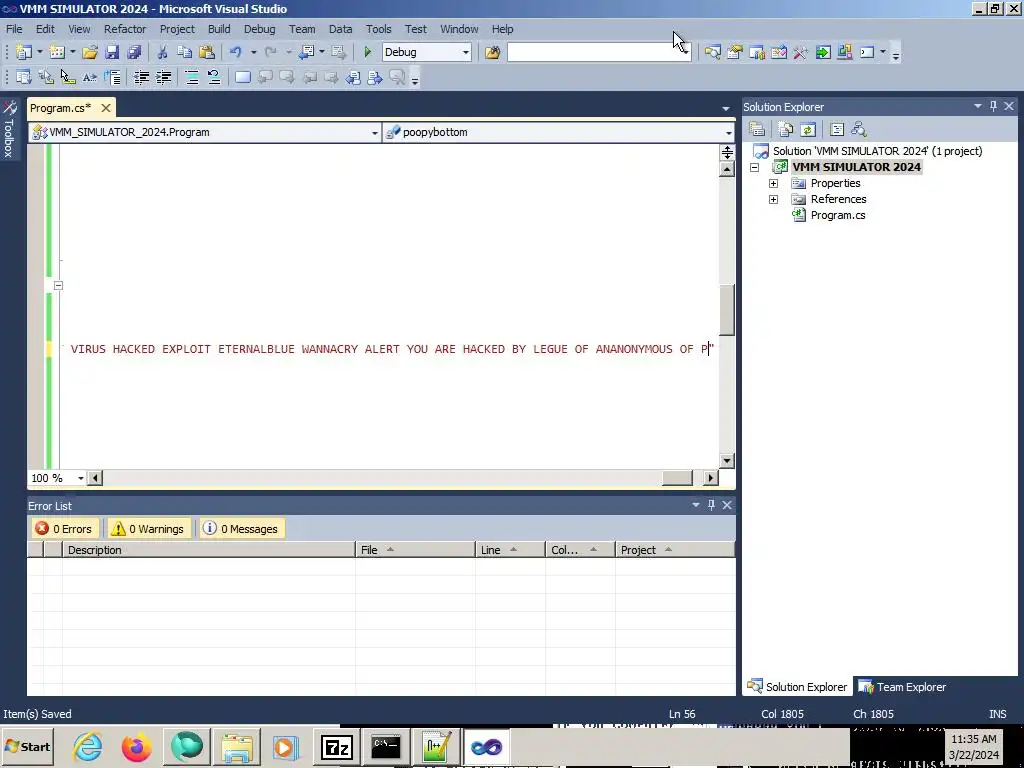
Task: Collapse the VMM SIMULATOR 2024 project node
Action: [754, 167]
